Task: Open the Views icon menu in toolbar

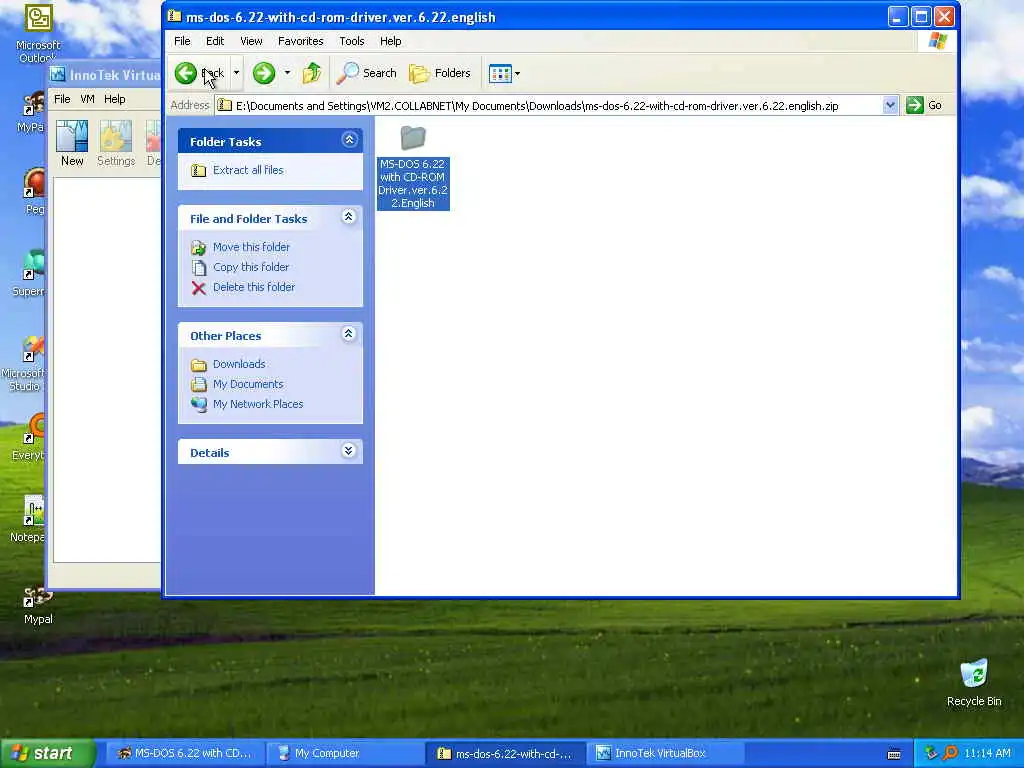Action: click(x=504, y=73)
